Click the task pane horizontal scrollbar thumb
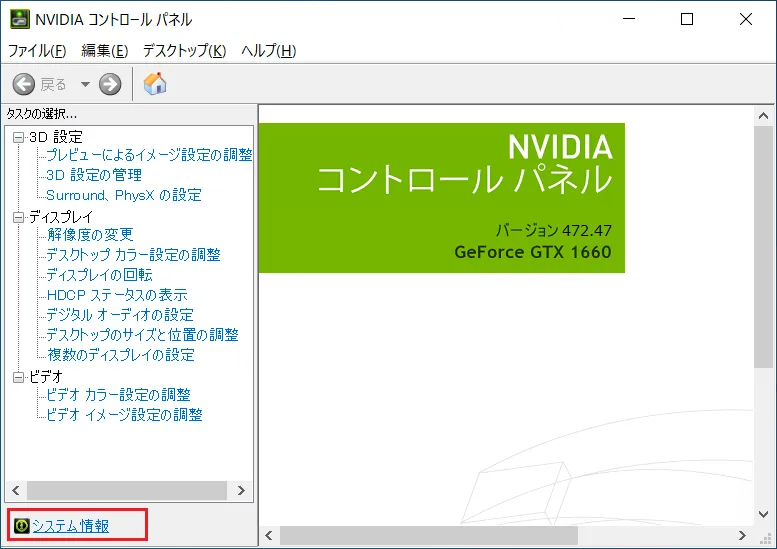Image resolution: width=777 pixels, height=549 pixels. pyautogui.click(x=127, y=491)
